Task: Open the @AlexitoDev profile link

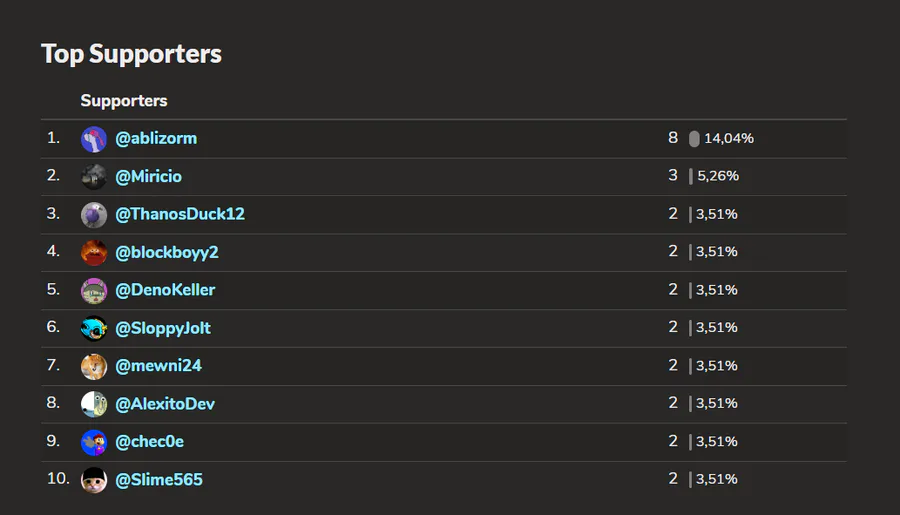Action: [165, 404]
